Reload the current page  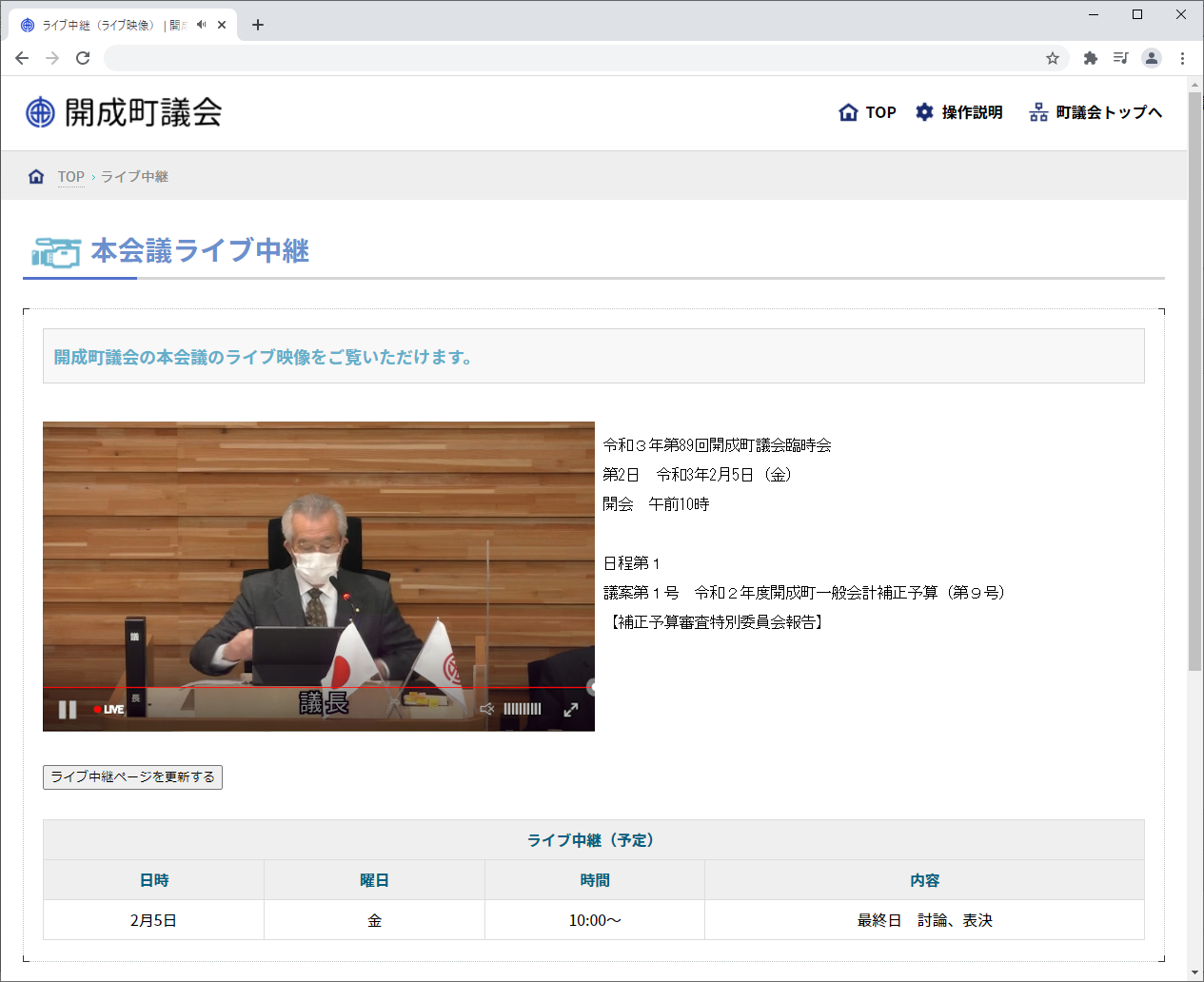coord(83,58)
